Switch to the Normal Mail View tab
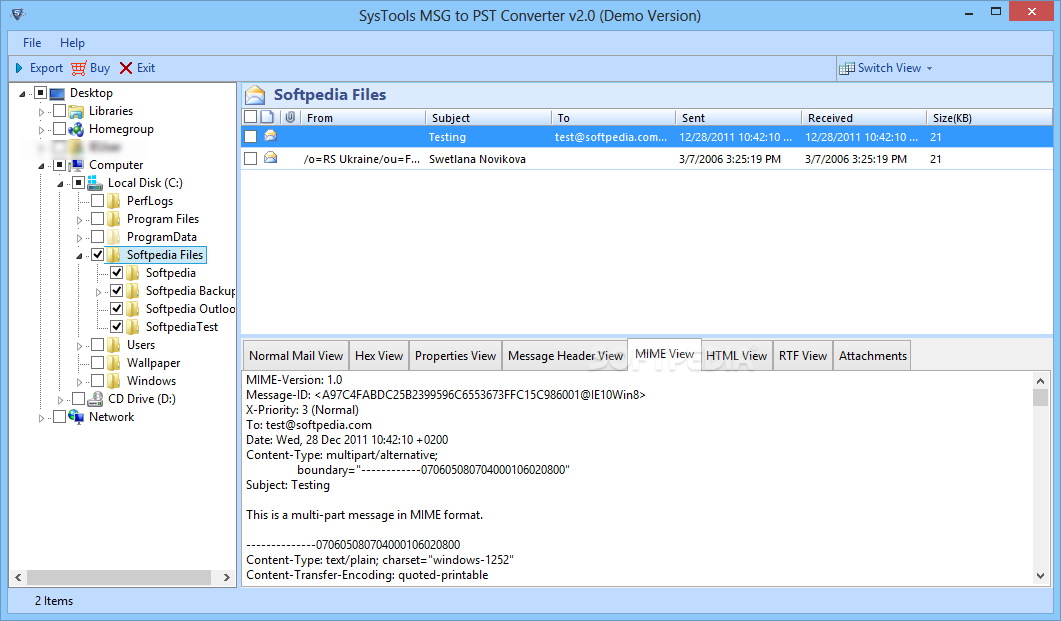This screenshot has height=621, width=1061. click(x=296, y=356)
